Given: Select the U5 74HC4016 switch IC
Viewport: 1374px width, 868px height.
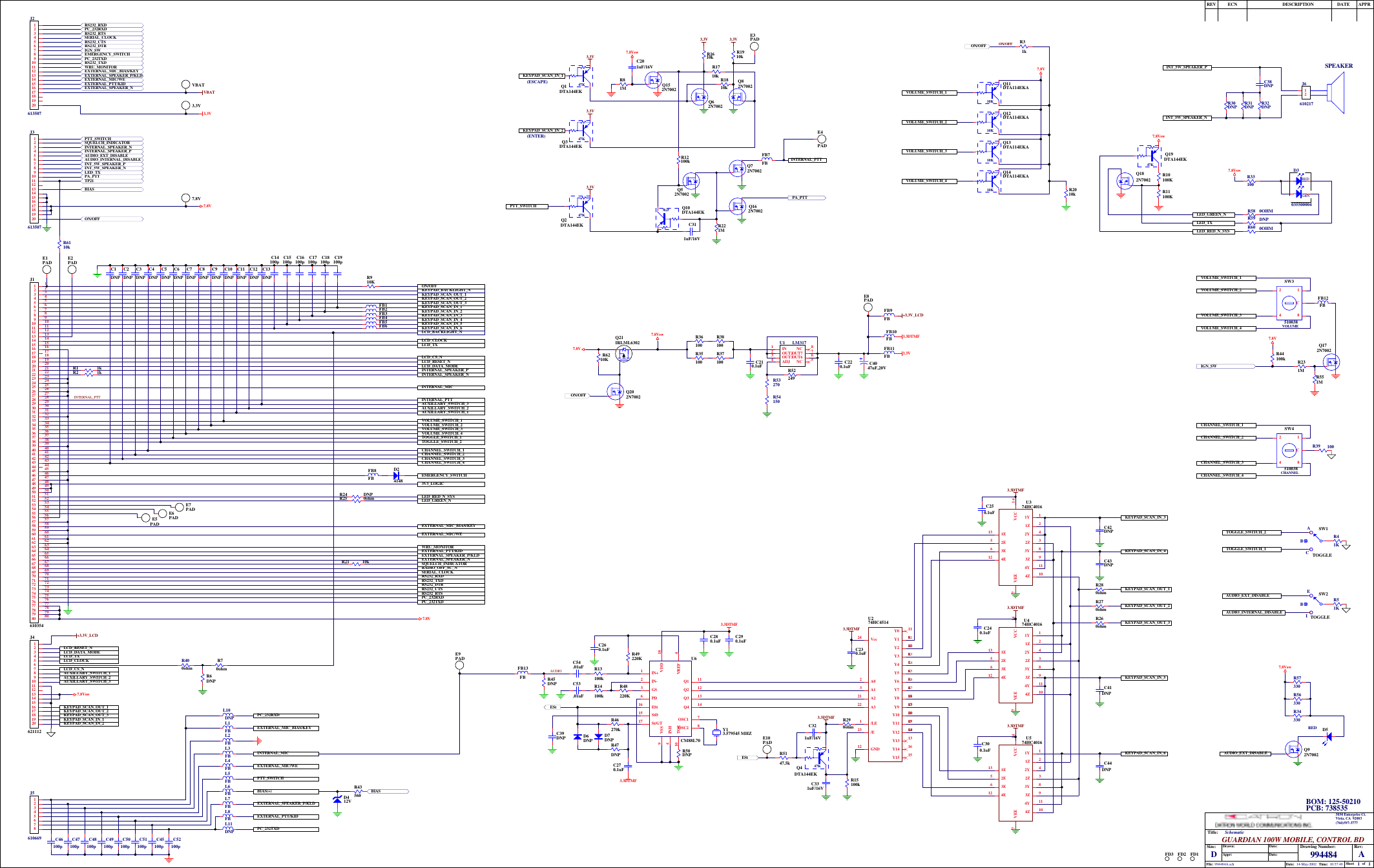Looking at the screenshot, I should [1015, 783].
